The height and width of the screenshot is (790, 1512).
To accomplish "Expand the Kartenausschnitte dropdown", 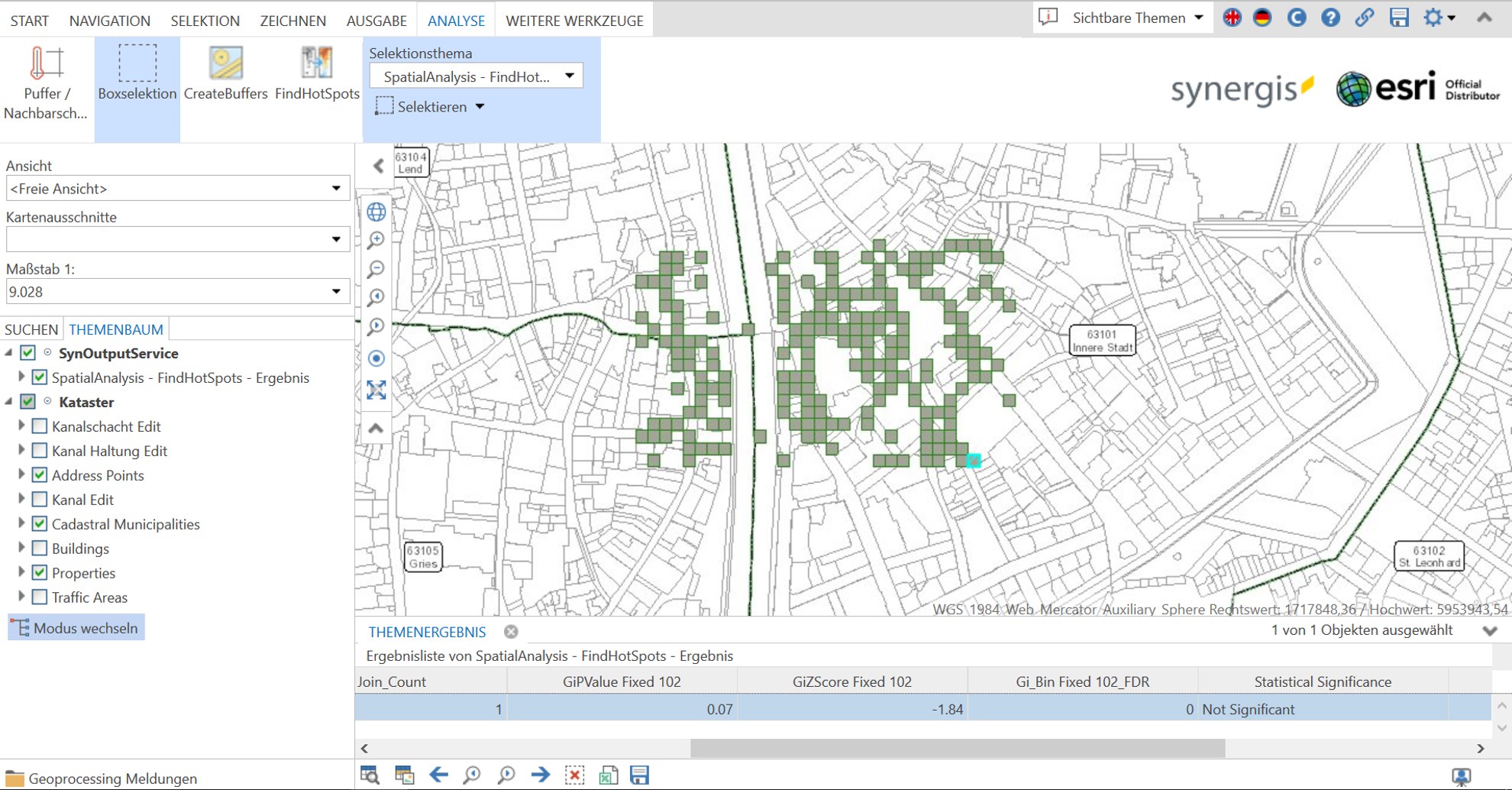I will (337, 239).
